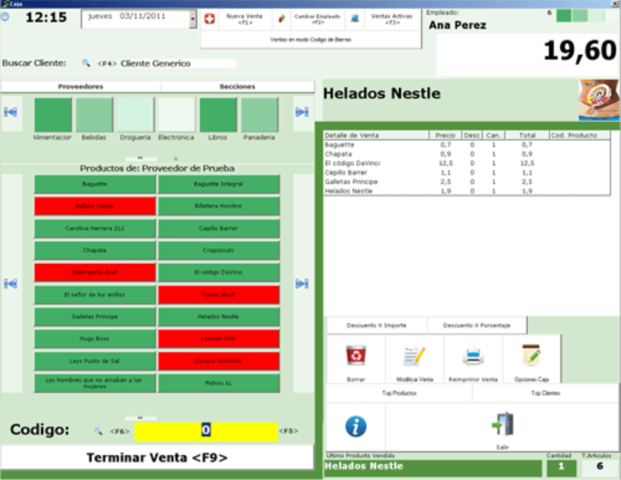Click the Cantidad value box showing 1

click(561, 467)
